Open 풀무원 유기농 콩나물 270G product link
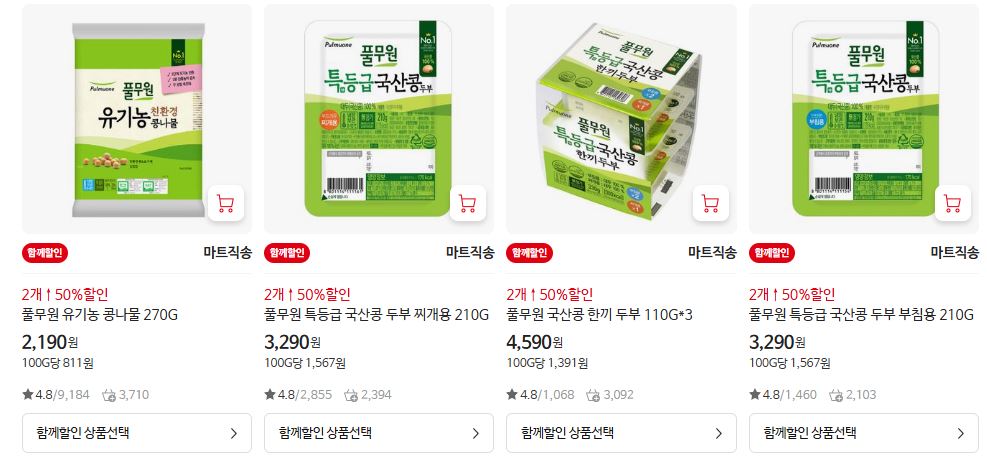987x460 pixels. [x=100, y=314]
